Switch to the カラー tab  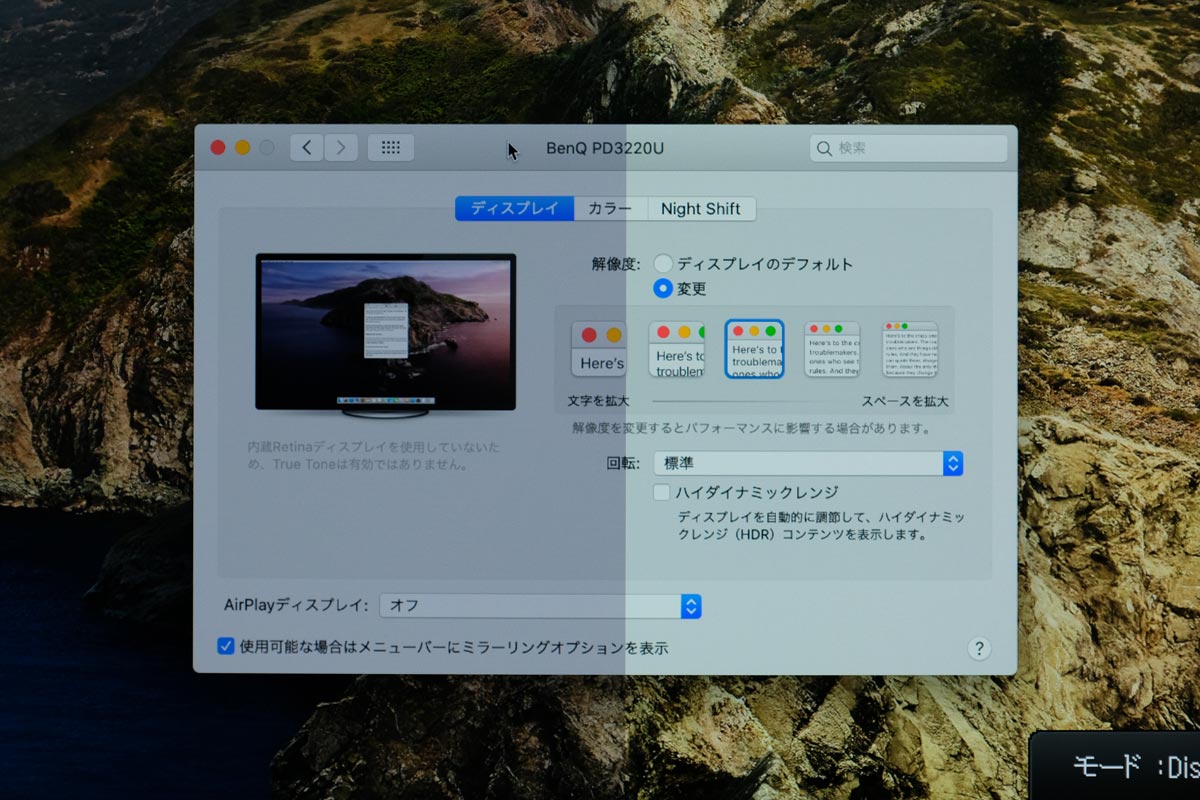coord(610,209)
